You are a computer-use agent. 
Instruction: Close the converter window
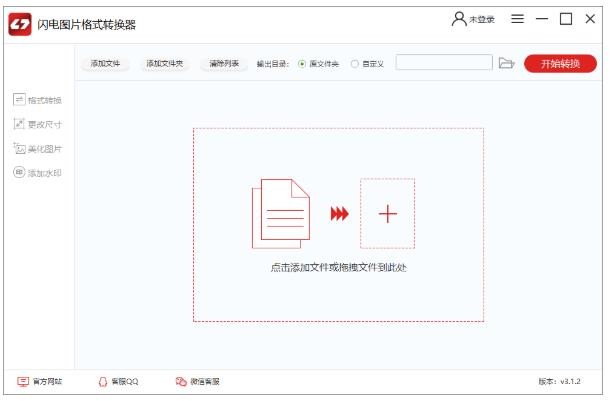[x=590, y=19]
